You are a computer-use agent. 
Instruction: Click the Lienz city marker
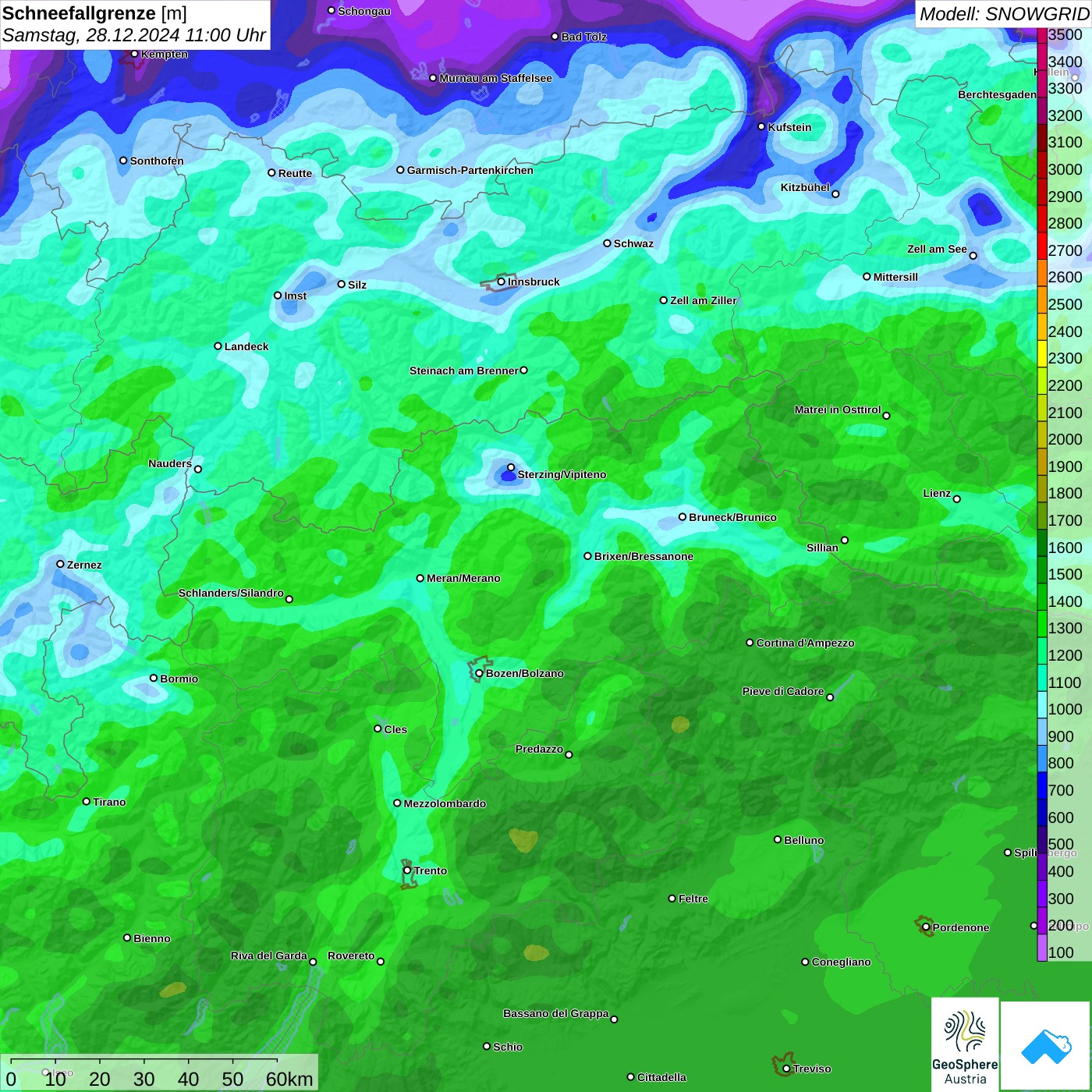pyautogui.click(x=957, y=499)
